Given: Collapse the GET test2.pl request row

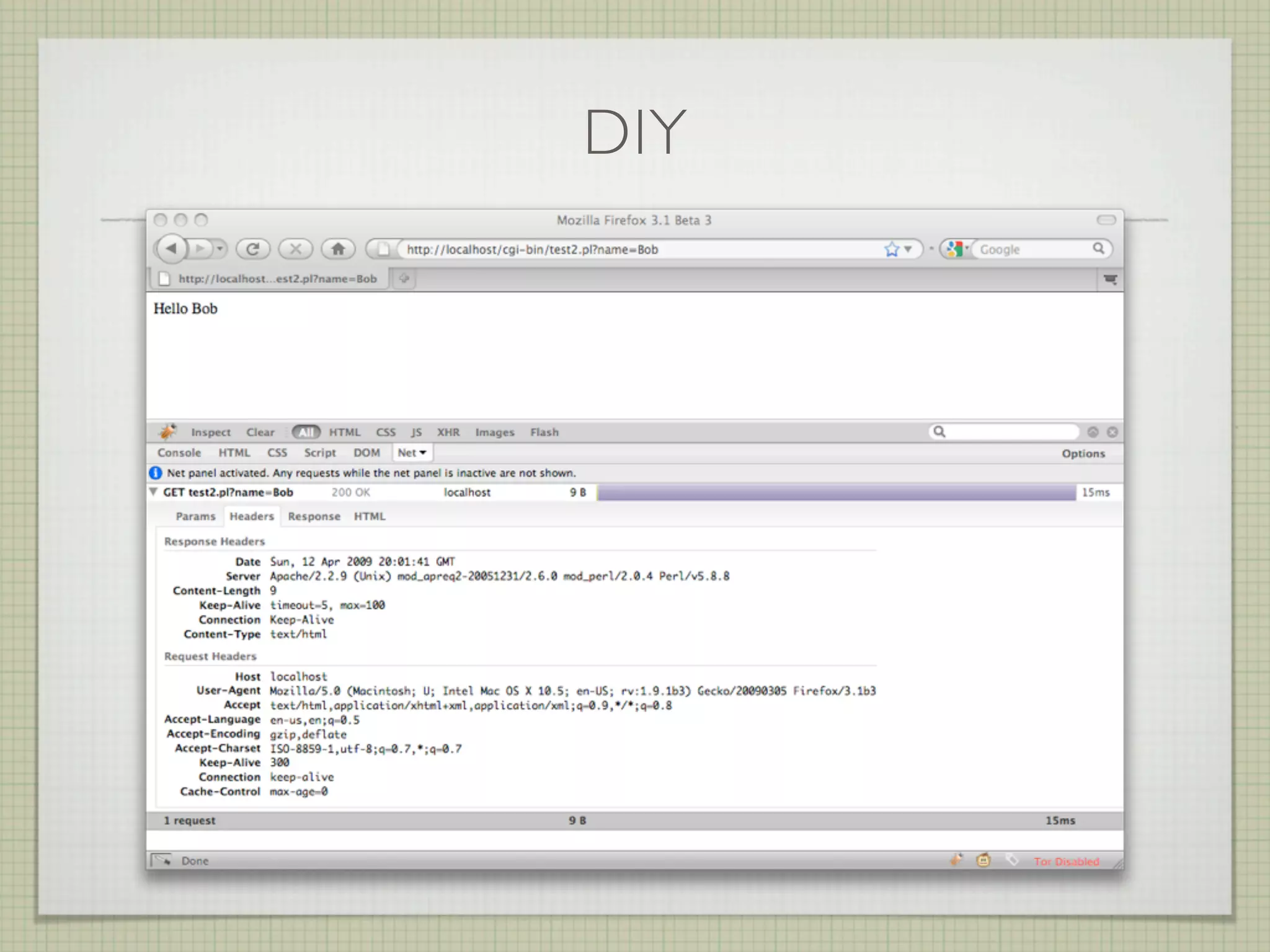Looking at the screenshot, I should click(153, 492).
